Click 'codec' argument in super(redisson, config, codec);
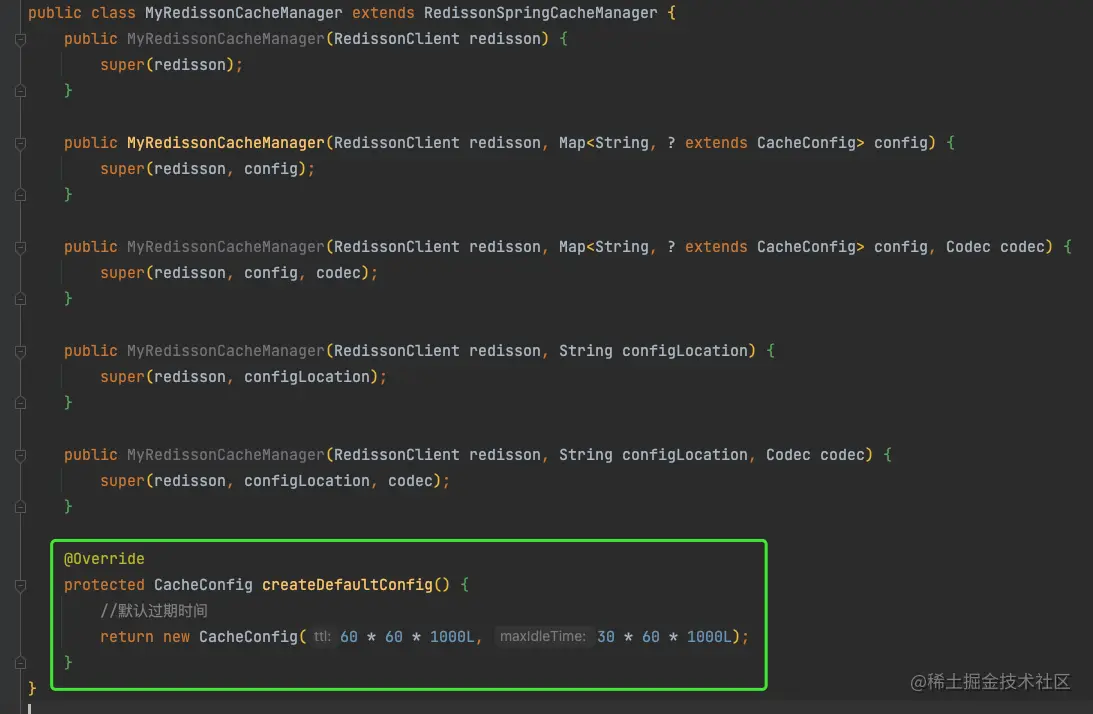 click(x=338, y=273)
